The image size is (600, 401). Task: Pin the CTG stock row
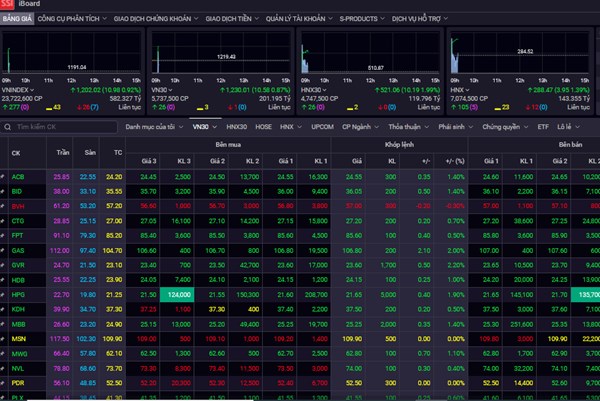pyautogui.click(x=2, y=221)
